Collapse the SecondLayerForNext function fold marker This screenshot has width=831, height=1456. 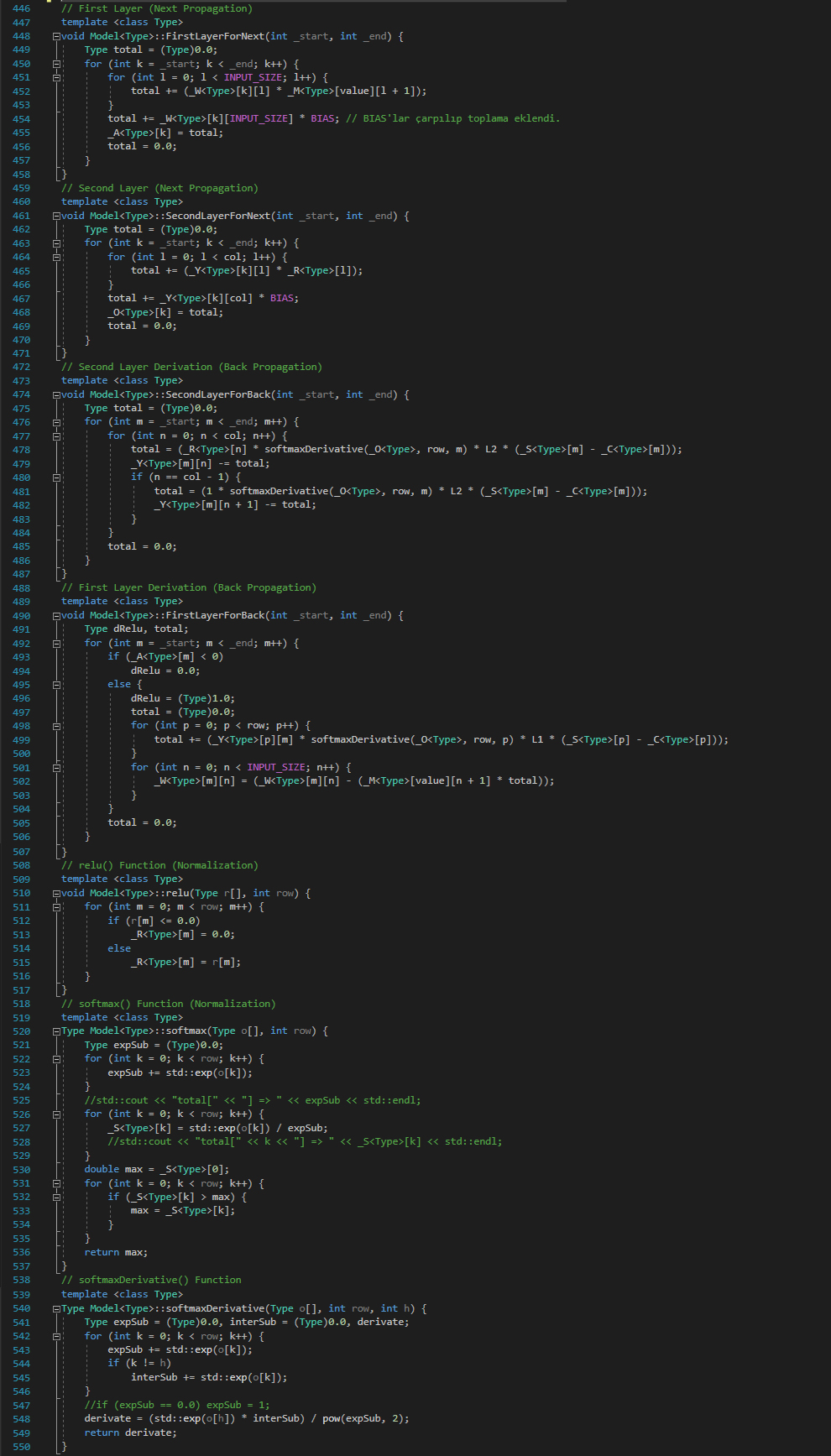coord(56,216)
